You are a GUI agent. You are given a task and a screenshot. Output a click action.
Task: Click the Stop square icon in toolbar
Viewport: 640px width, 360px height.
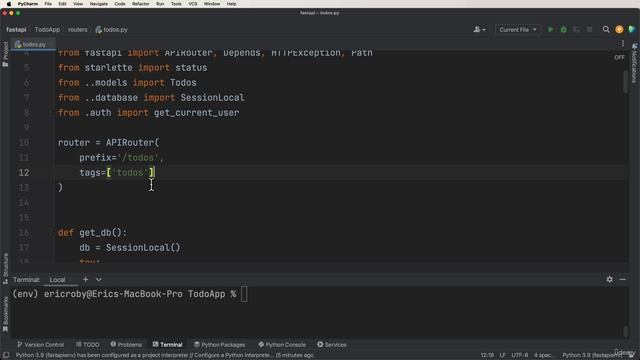(x=589, y=29)
